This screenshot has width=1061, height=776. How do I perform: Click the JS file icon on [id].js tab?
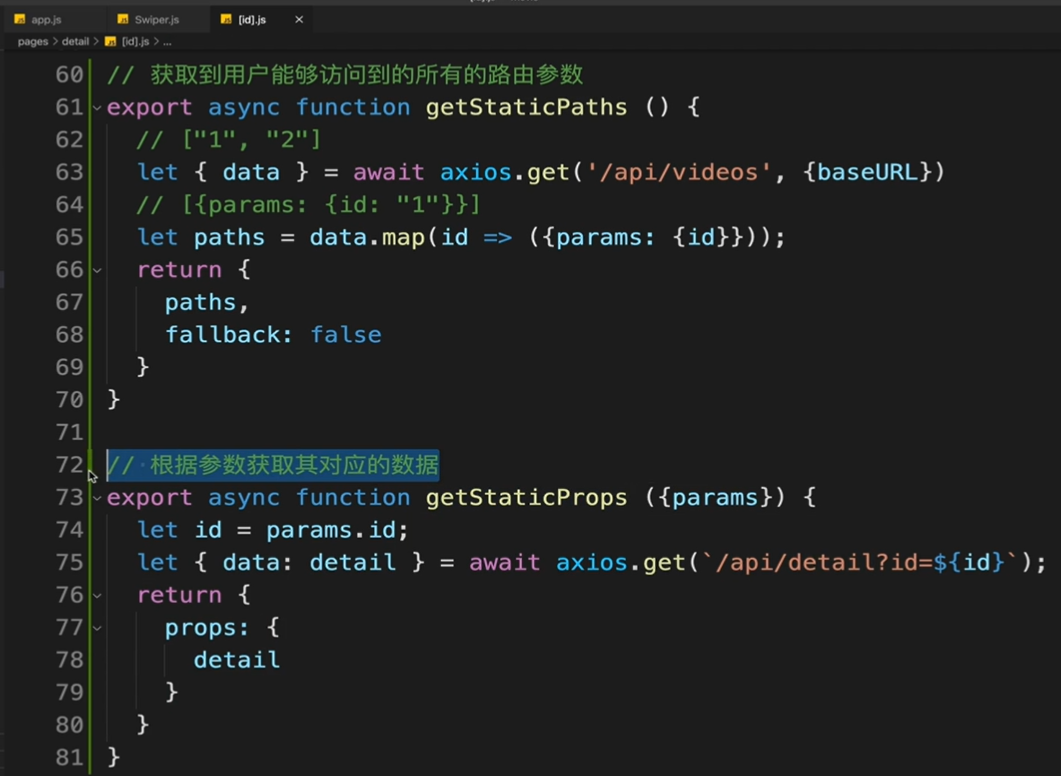tap(226, 20)
